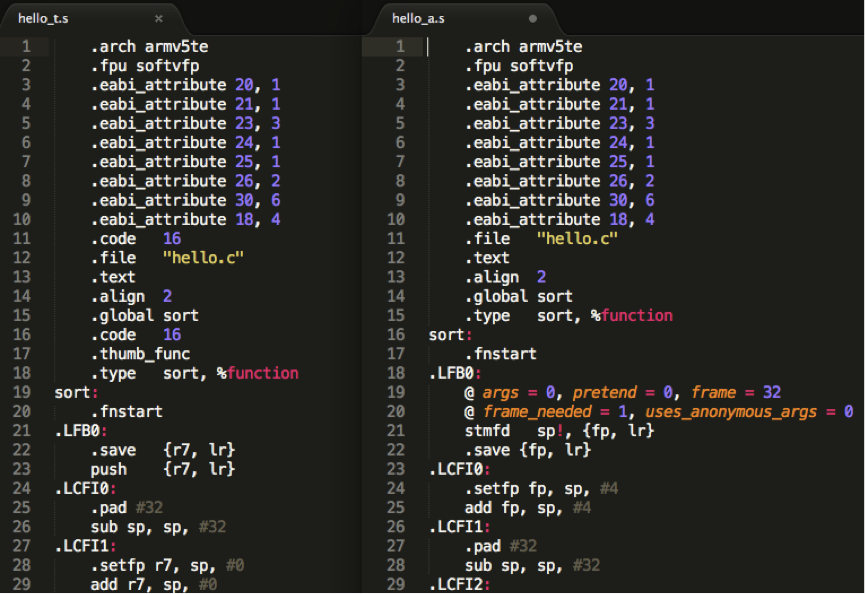Click the "@ args = 0" comment line
The height and width of the screenshot is (594, 865).
[623, 393]
